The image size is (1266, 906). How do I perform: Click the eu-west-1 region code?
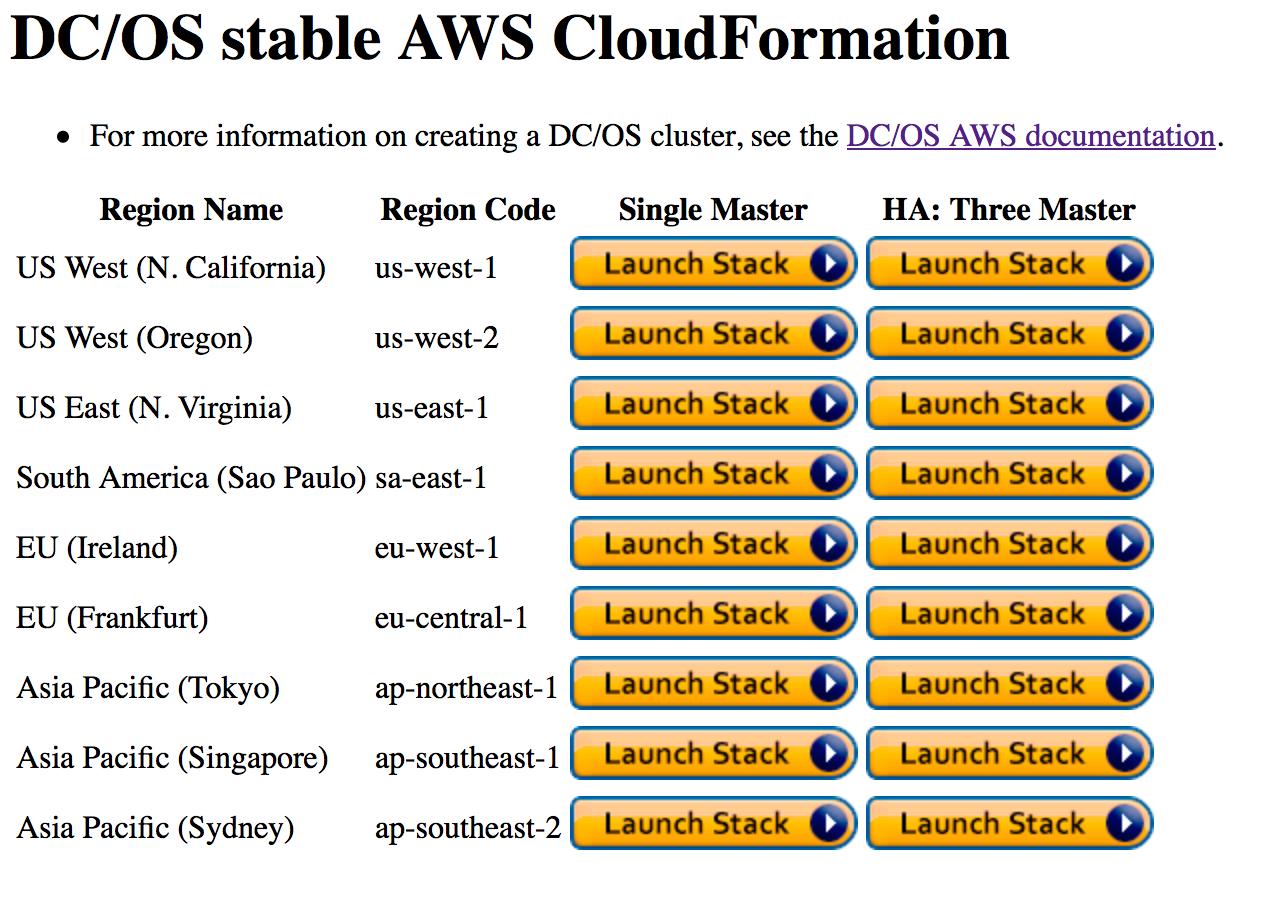[x=437, y=548]
